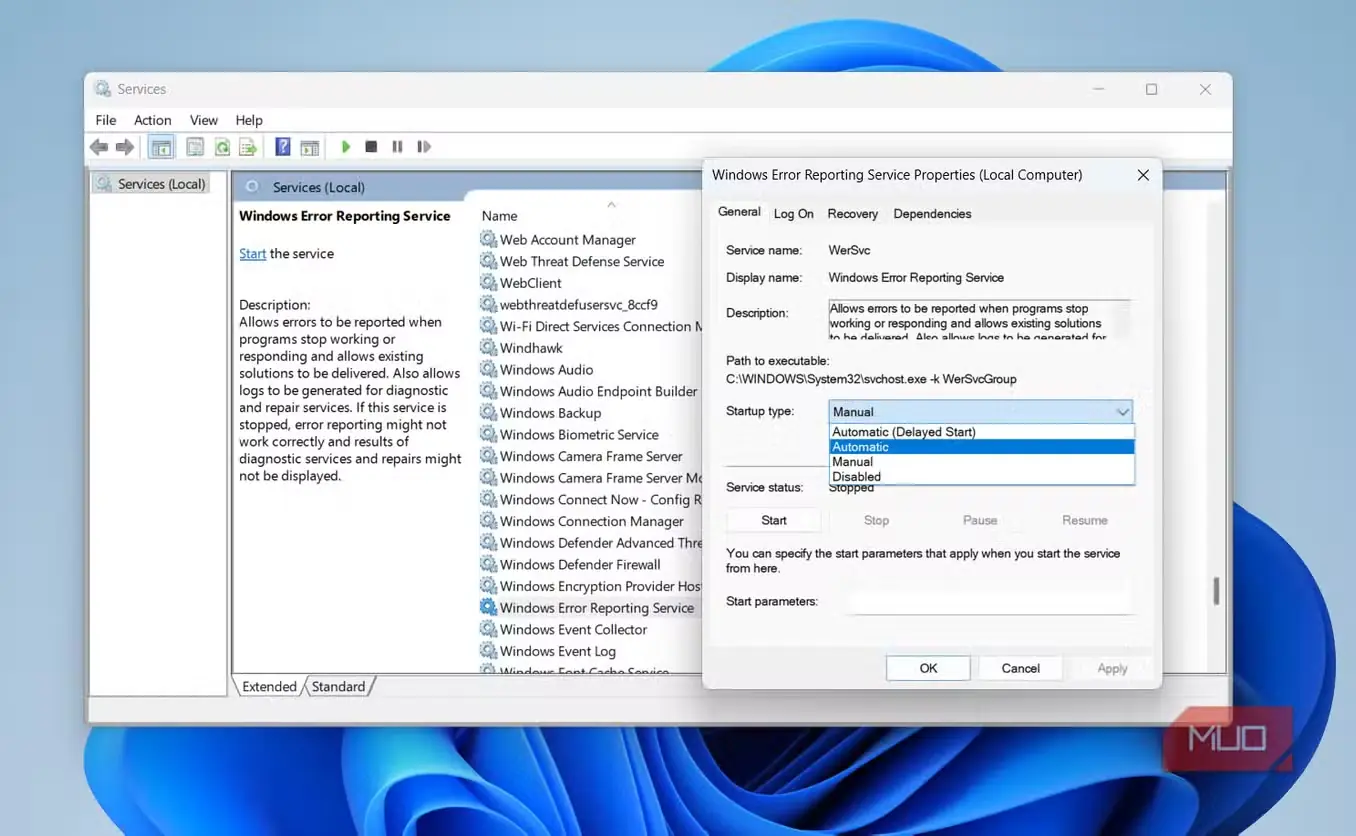Image resolution: width=1356 pixels, height=836 pixels.
Task: Choose Manual in the dropdown list
Action: coord(982,462)
